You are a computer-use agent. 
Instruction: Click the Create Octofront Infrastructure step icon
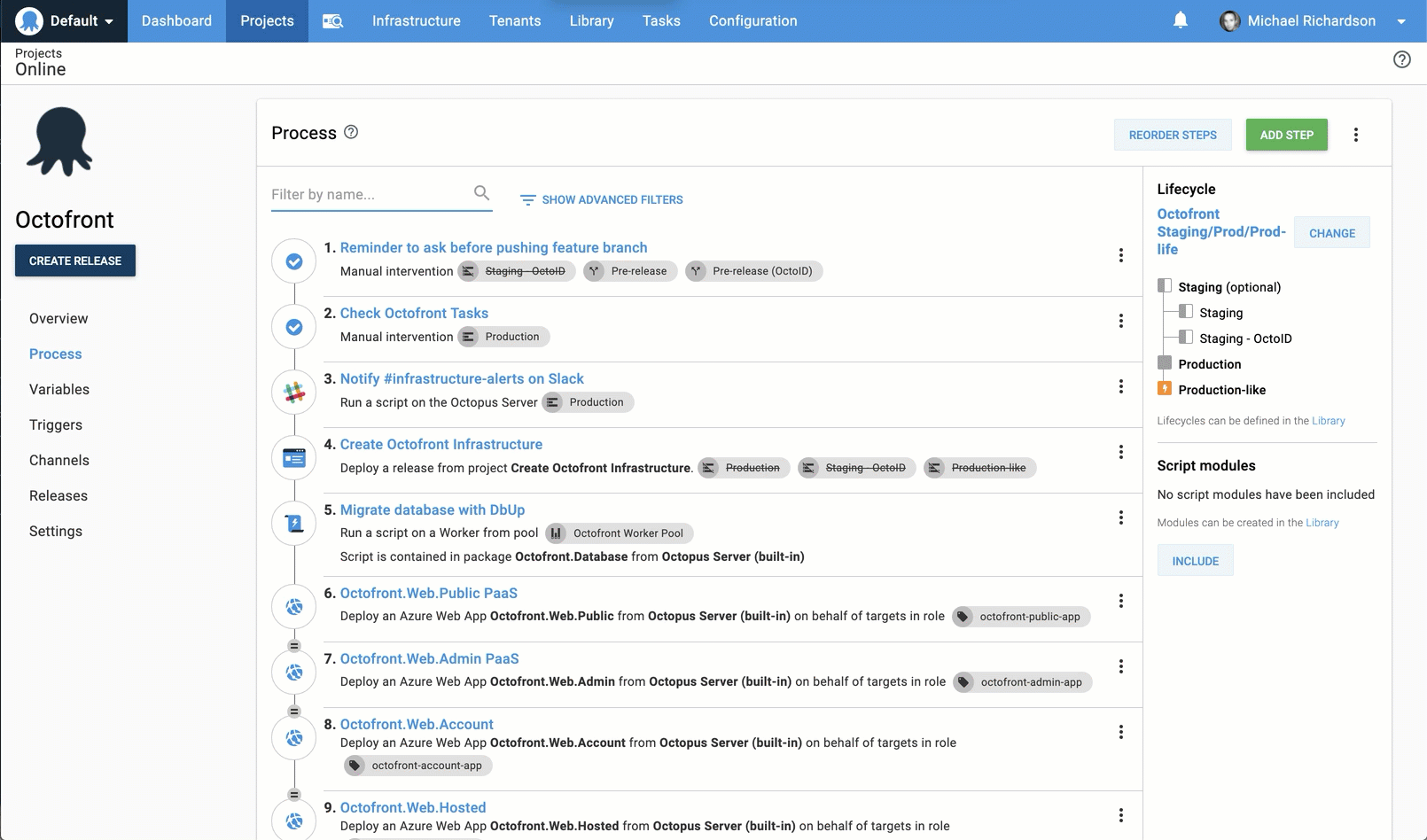click(294, 458)
